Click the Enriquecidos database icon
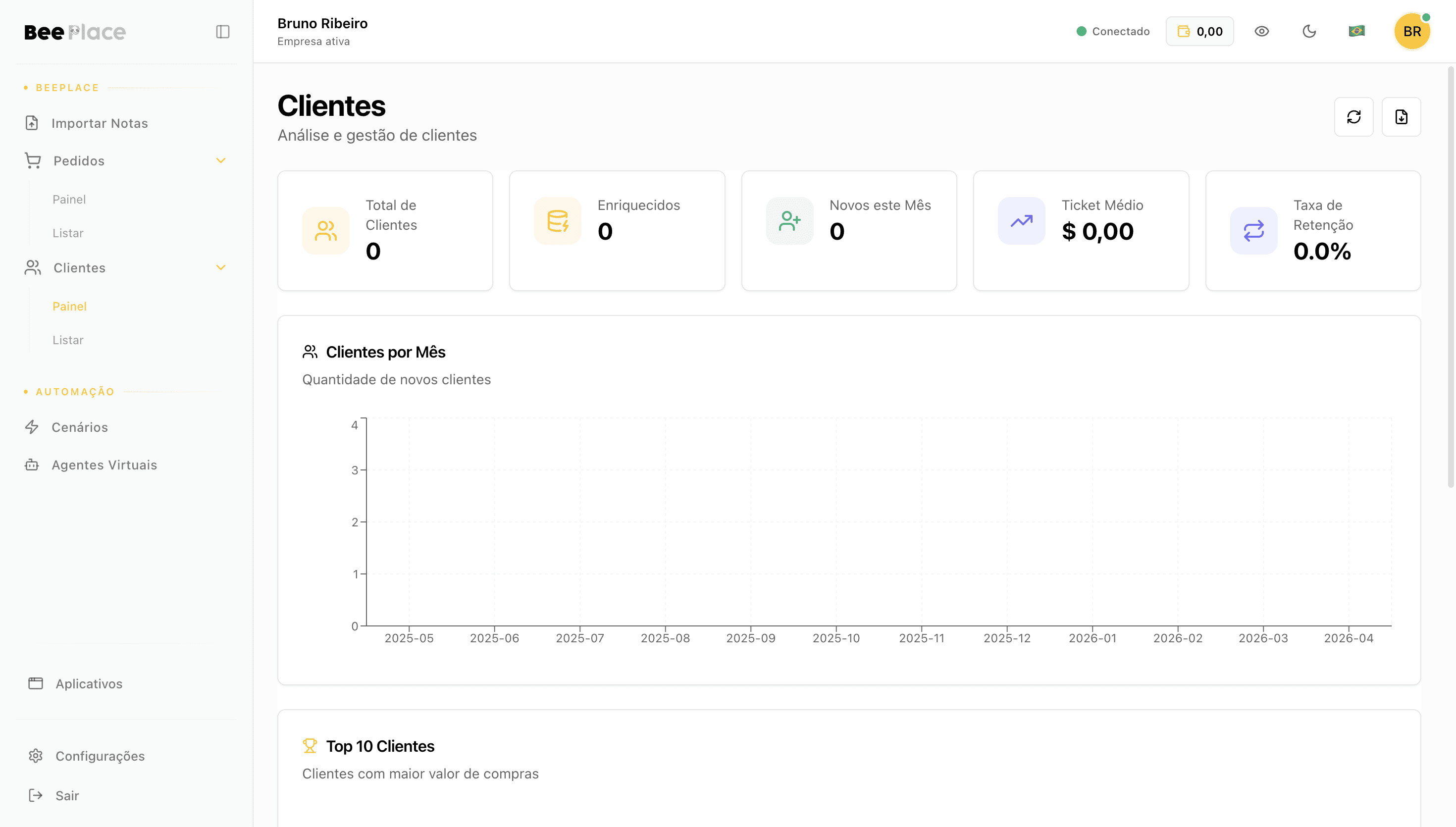The width and height of the screenshot is (1456, 827). (557, 221)
